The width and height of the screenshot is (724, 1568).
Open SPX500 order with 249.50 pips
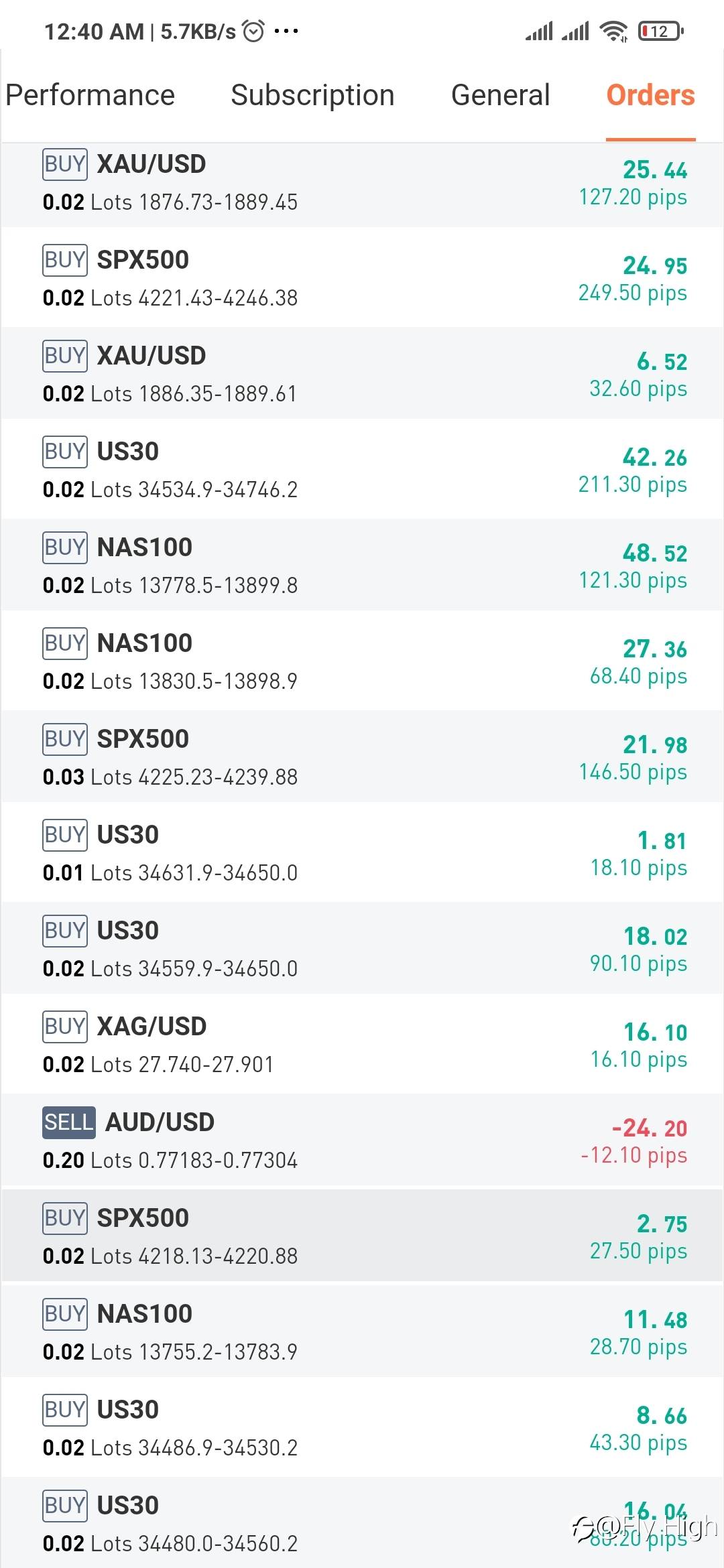tap(362, 278)
